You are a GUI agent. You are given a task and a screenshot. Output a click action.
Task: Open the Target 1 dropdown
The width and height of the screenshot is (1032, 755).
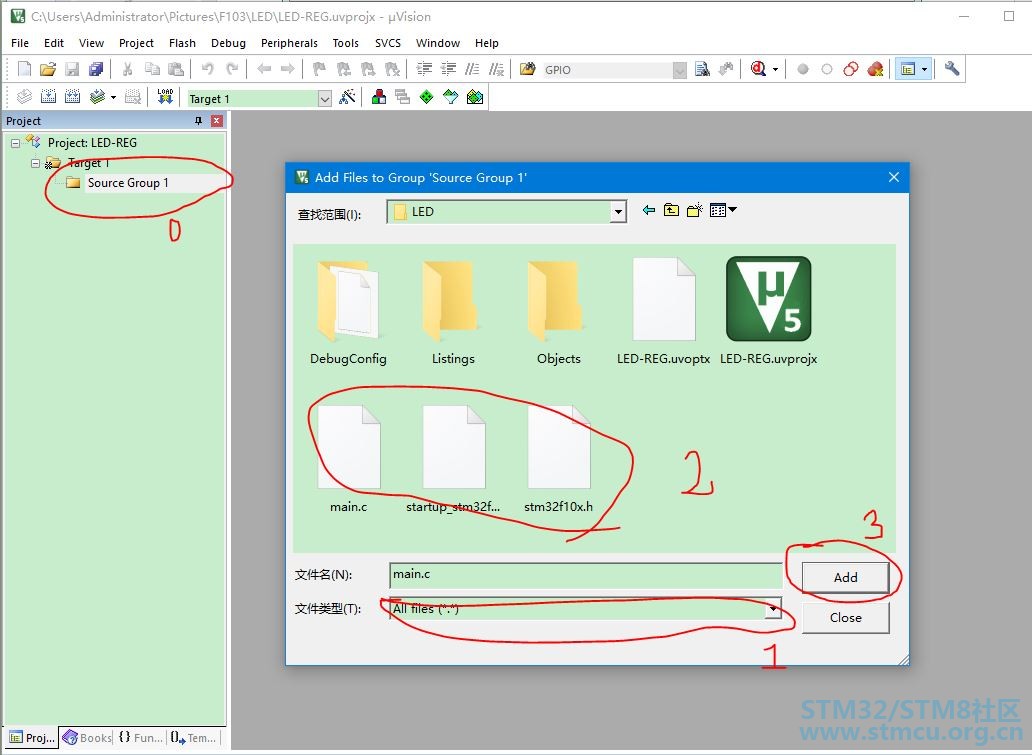click(324, 99)
